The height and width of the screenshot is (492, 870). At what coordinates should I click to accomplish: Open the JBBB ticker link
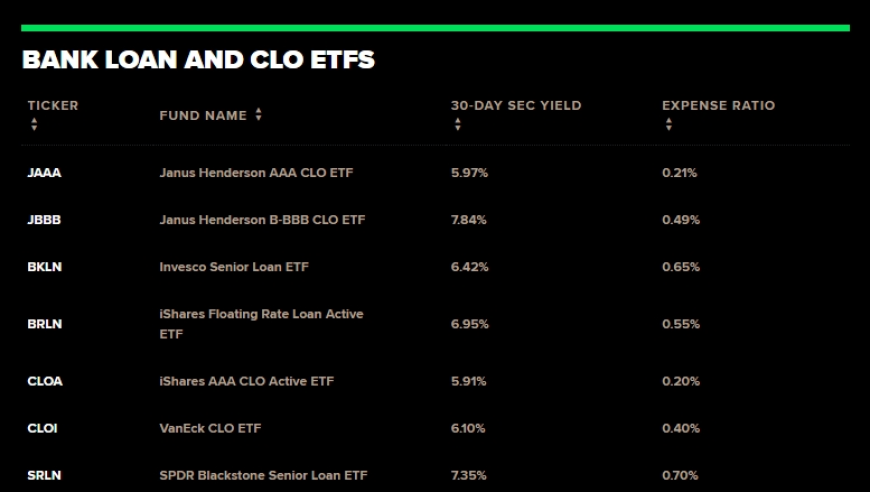[44, 220]
